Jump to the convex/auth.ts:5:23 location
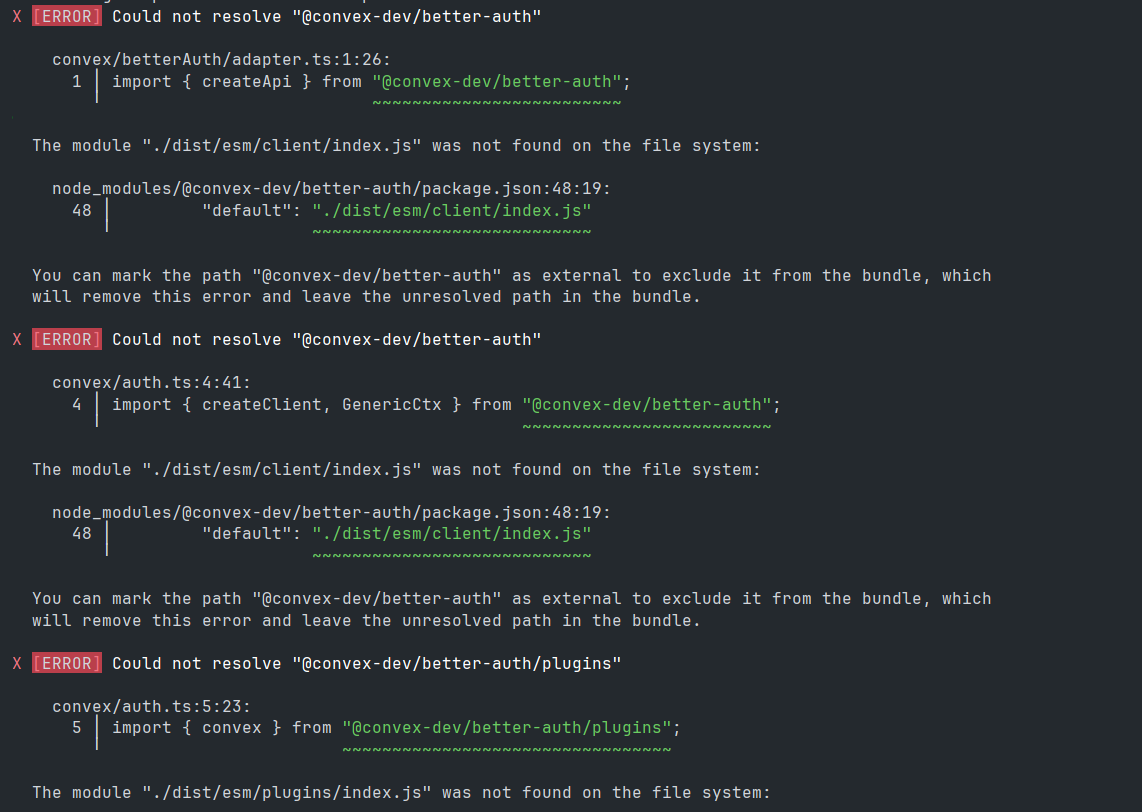 coord(151,706)
